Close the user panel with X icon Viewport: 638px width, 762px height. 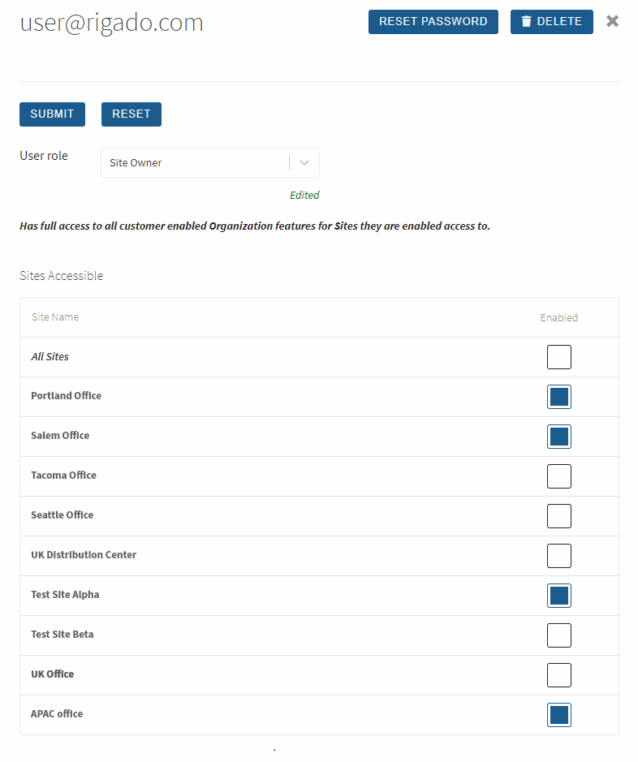[612, 21]
